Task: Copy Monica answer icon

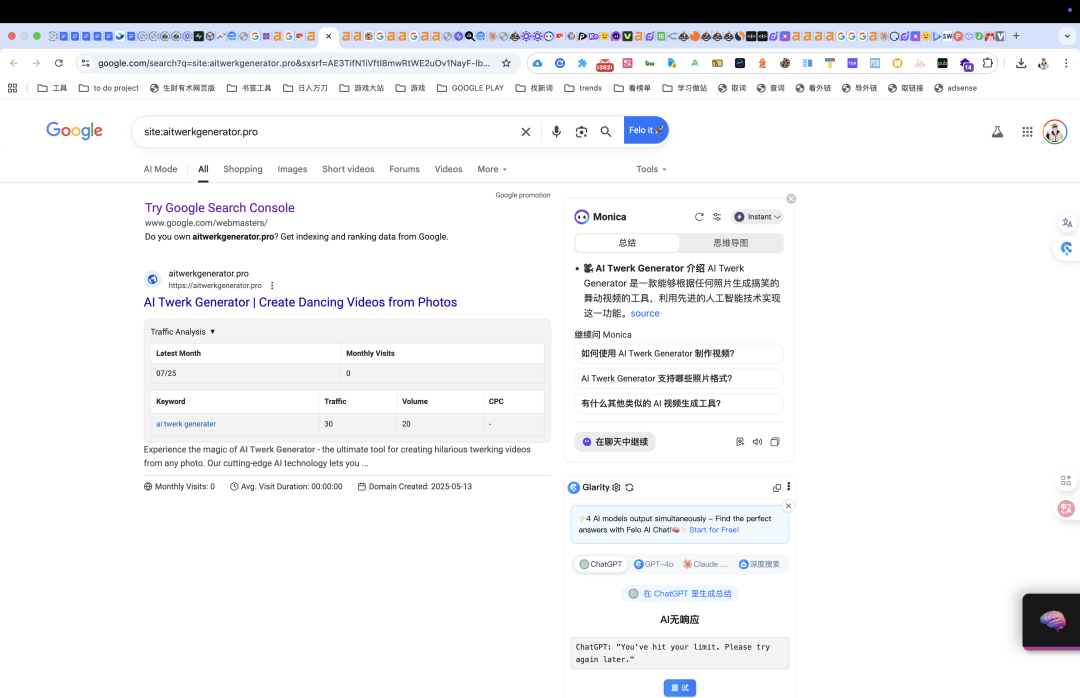Action: tap(775, 442)
